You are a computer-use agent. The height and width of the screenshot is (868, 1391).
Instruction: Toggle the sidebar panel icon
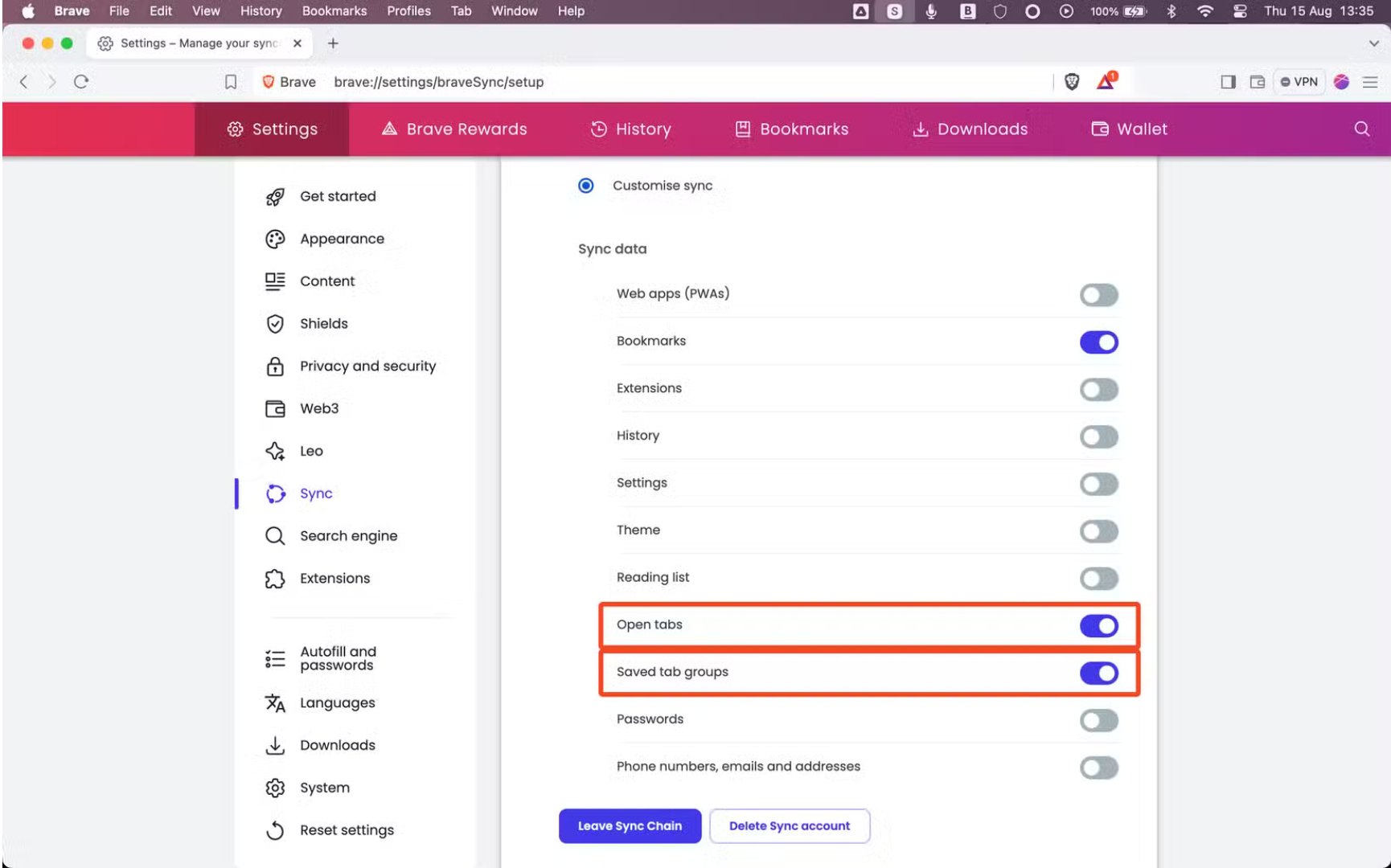click(x=1228, y=82)
